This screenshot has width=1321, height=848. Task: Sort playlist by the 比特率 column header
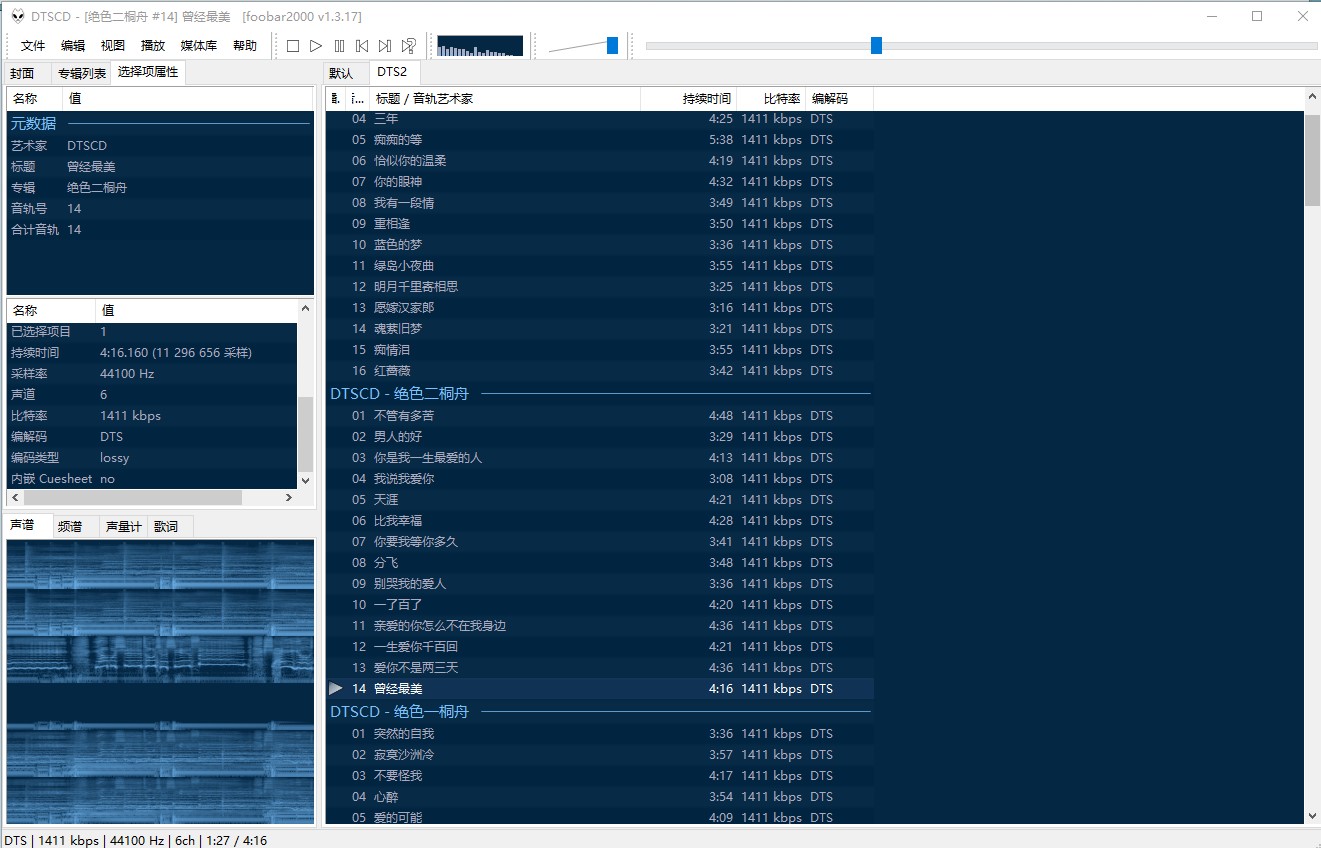(x=771, y=99)
